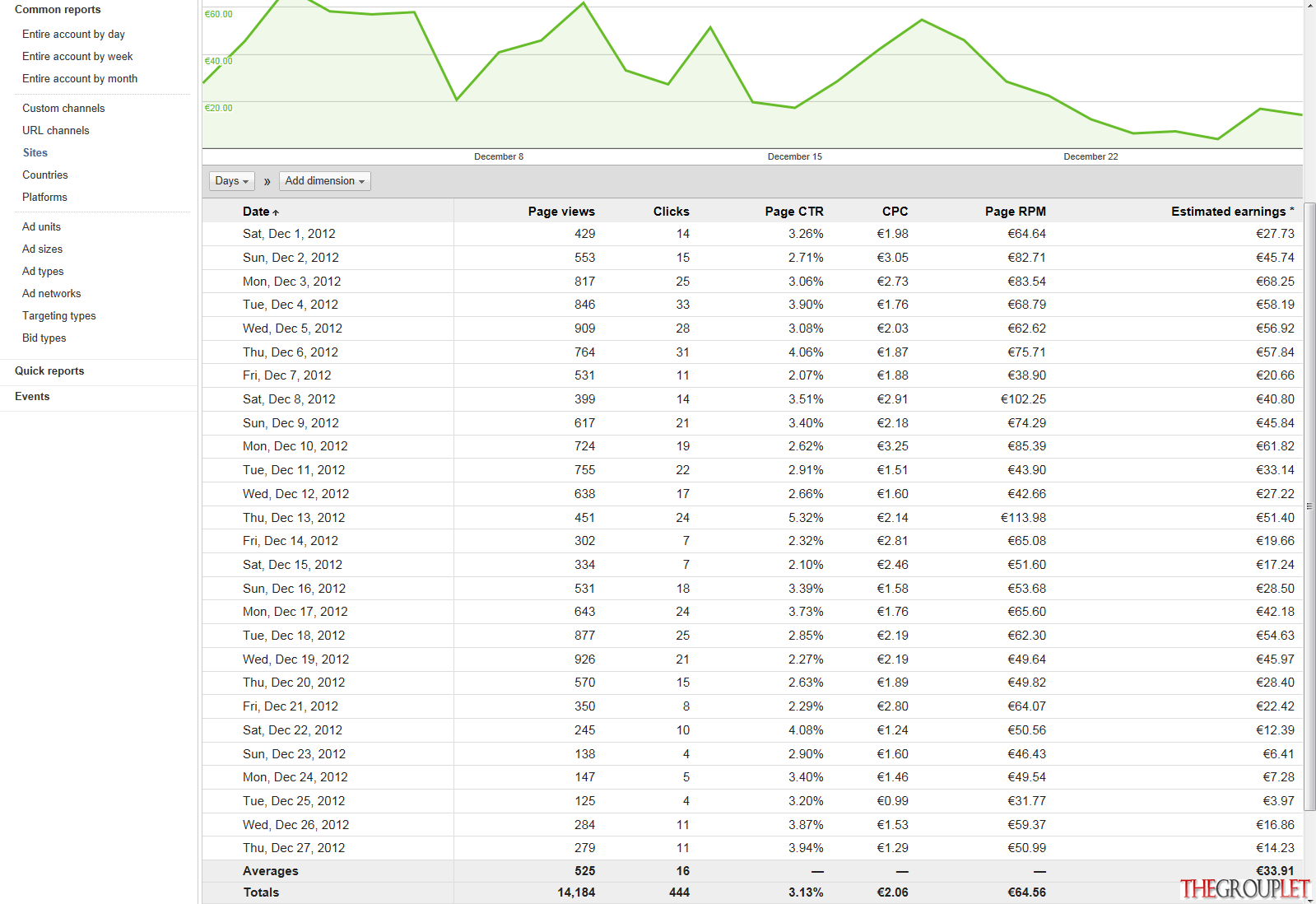Click the vertical scrollbar of the report

tap(1309, 506)
